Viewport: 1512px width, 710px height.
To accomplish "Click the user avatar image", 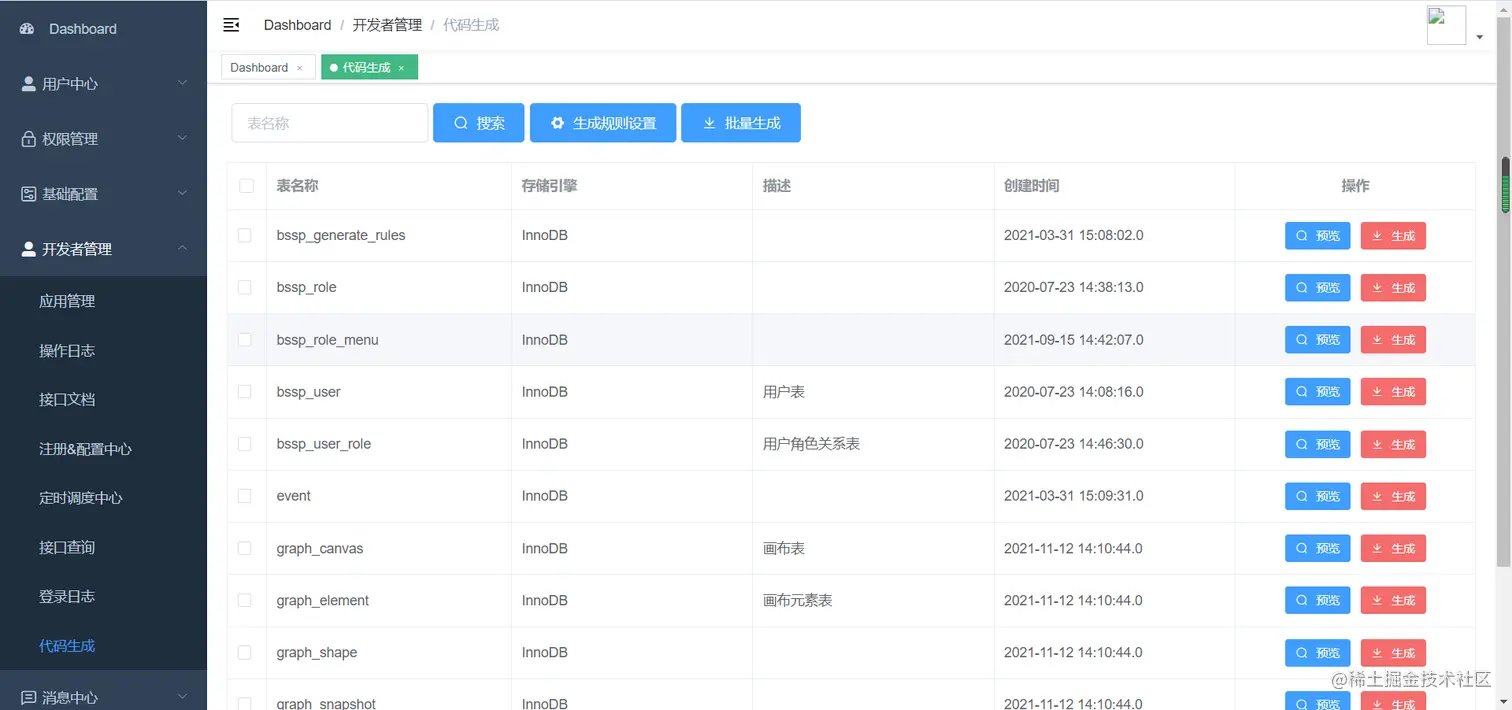I will pos(1446,25).
